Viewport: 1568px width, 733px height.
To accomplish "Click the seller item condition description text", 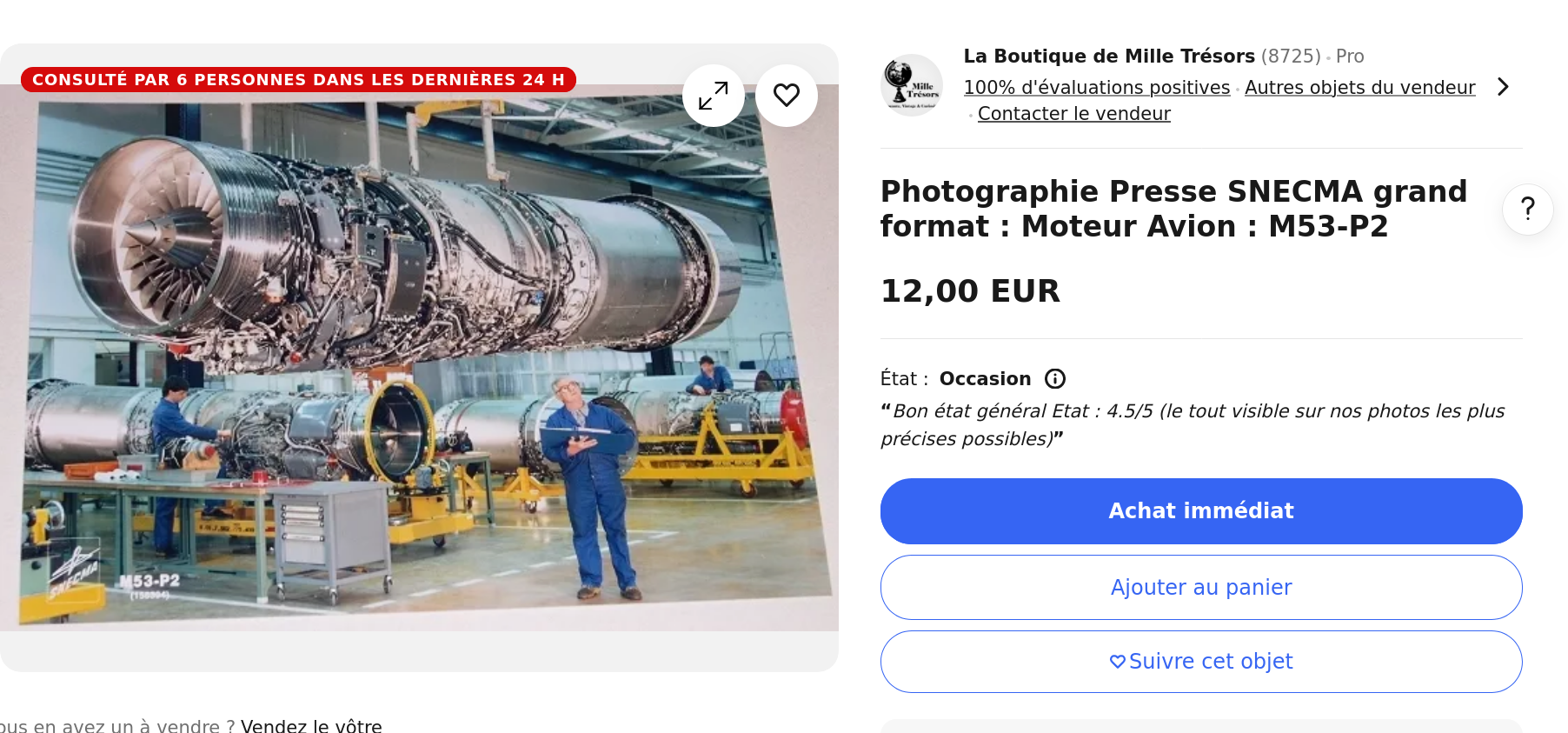I will coord(1193,425).
